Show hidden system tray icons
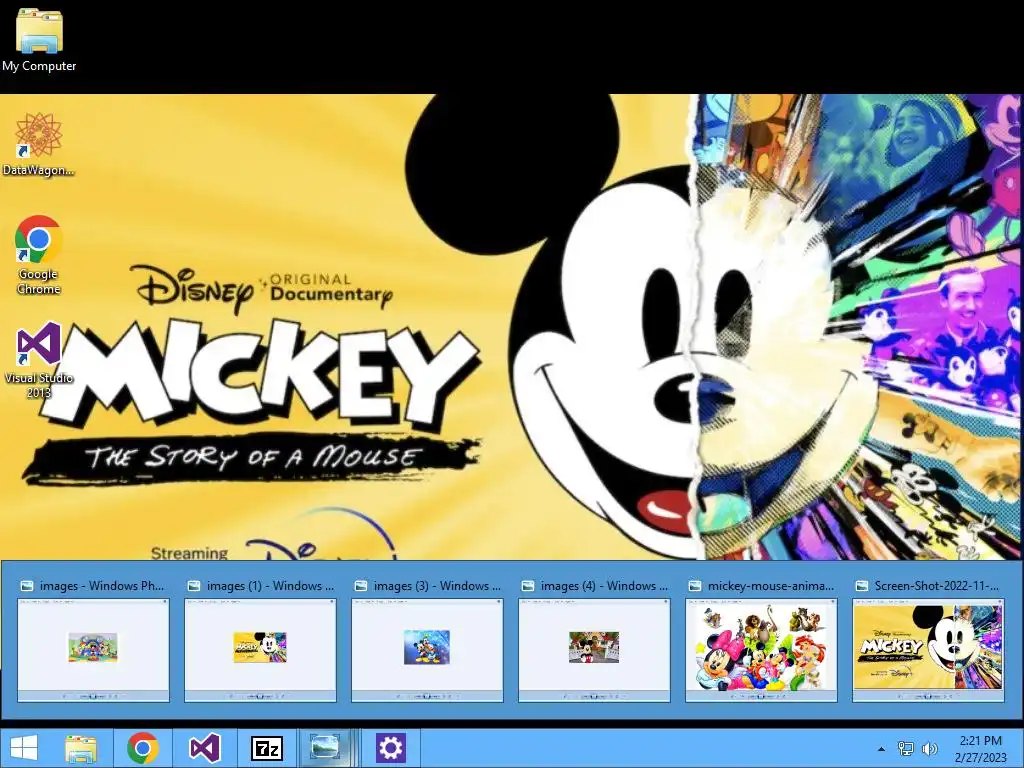 click(x=881, y=749)
